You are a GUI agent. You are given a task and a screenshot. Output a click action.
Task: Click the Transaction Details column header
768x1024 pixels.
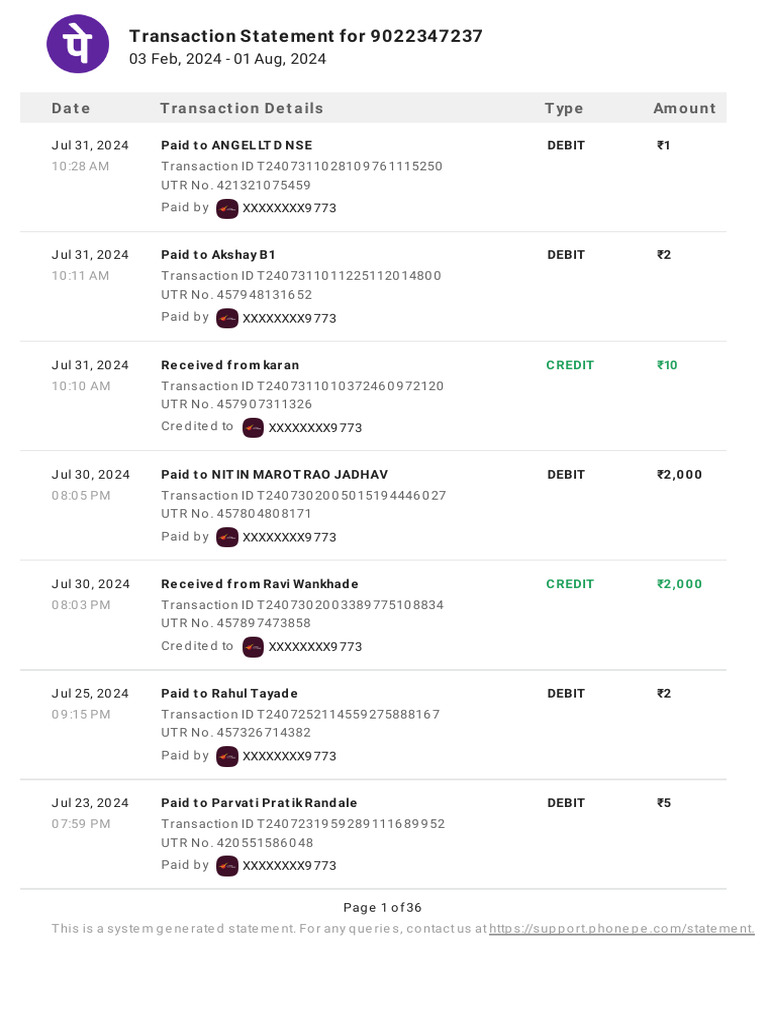click(242, 108)
